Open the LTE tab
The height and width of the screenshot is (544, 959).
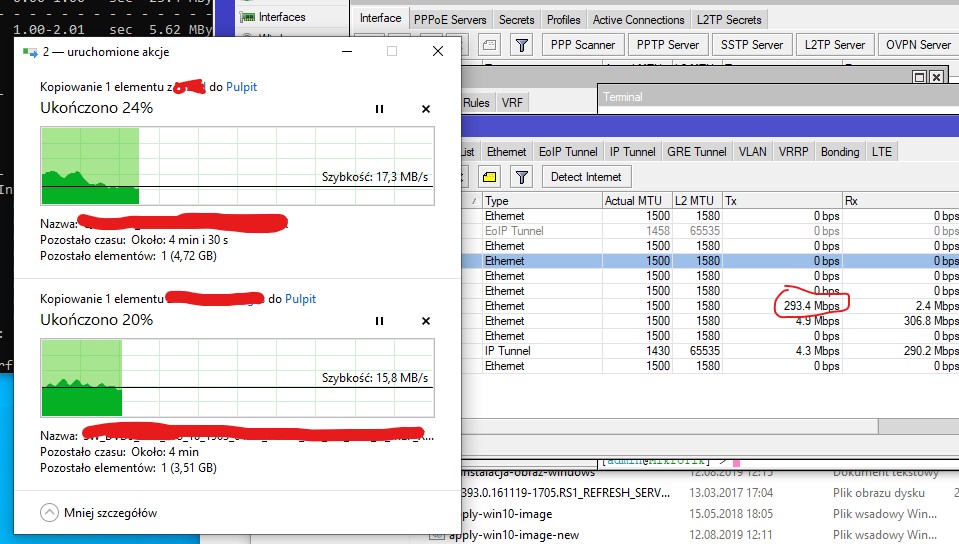[x=881, y=152]
